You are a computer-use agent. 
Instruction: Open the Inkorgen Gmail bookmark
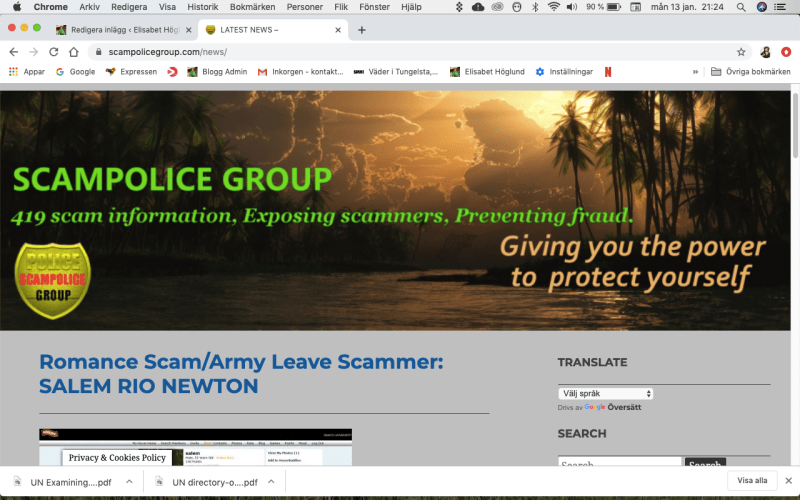[x=301, y=72]
